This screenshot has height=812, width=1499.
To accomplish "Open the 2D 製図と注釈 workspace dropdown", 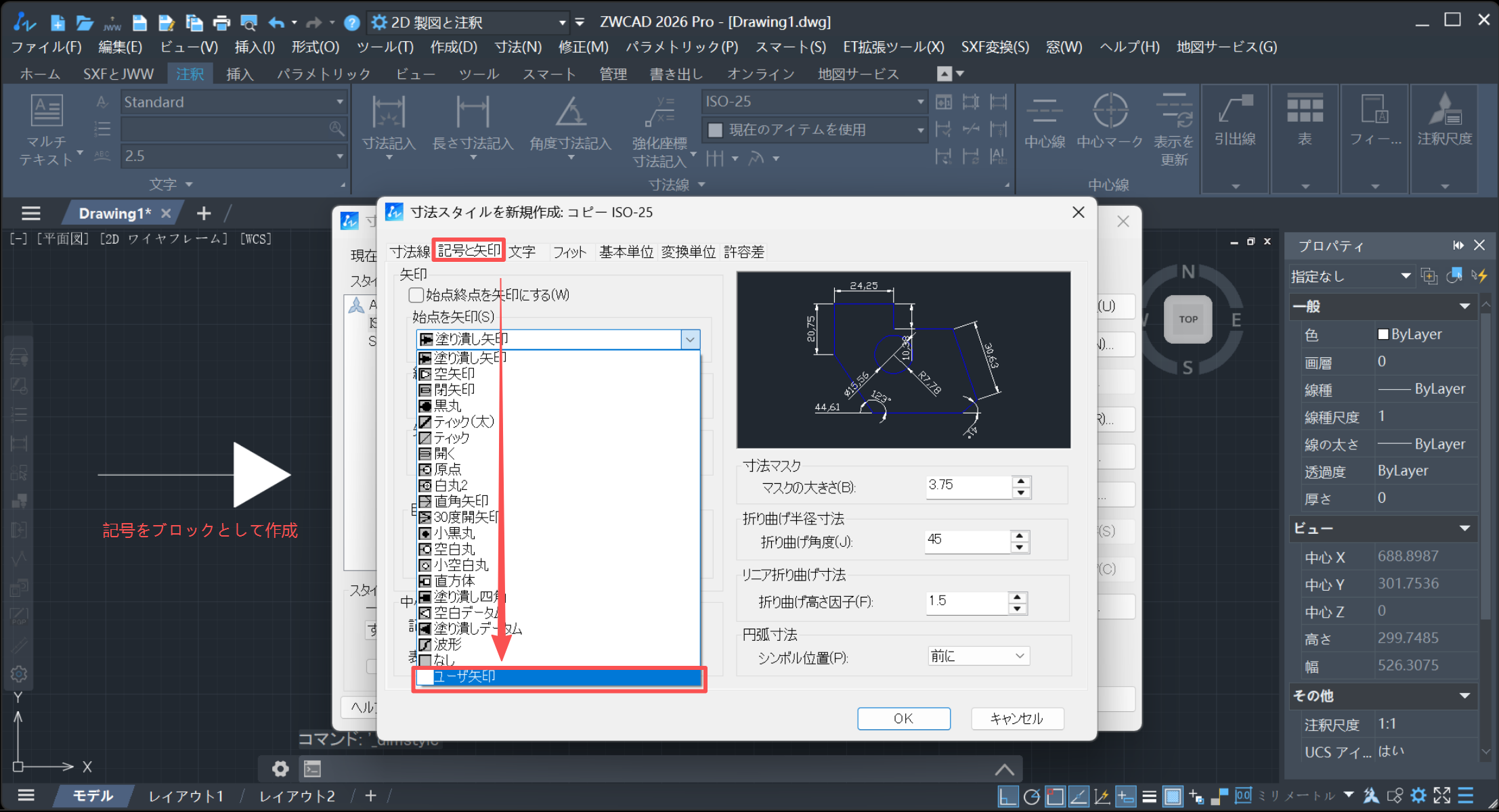I will point(562,22).
